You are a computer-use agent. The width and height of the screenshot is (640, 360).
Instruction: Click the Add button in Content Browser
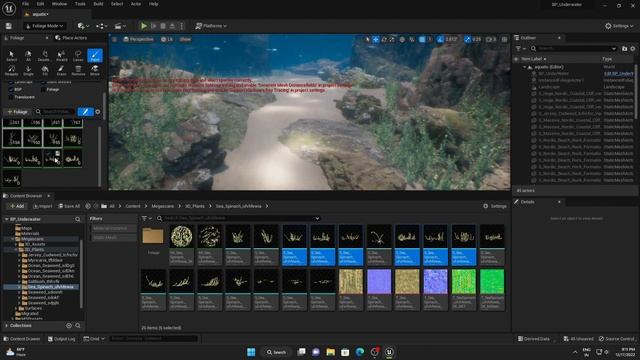tap(16, 206)
